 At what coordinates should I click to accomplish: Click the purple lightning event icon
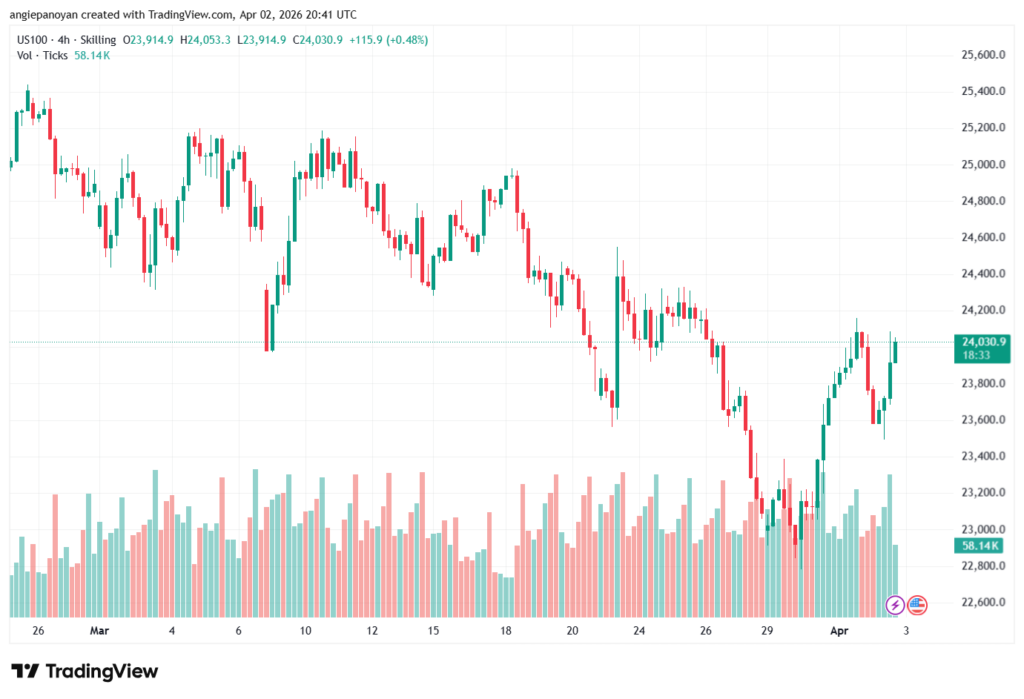896,604
